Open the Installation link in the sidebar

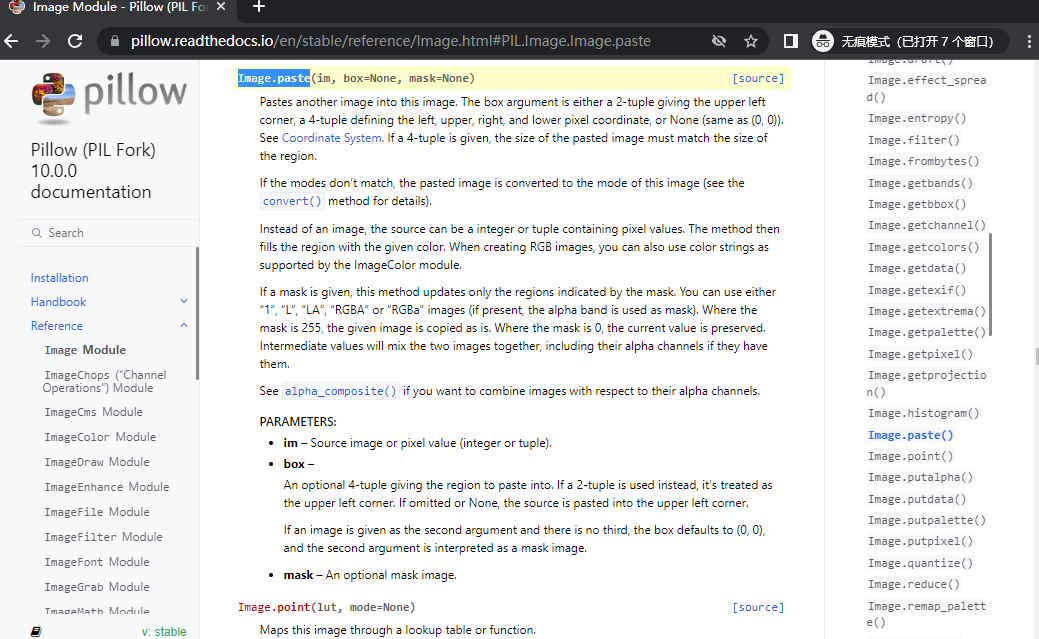pyautogui.click(x=60, y=278)
